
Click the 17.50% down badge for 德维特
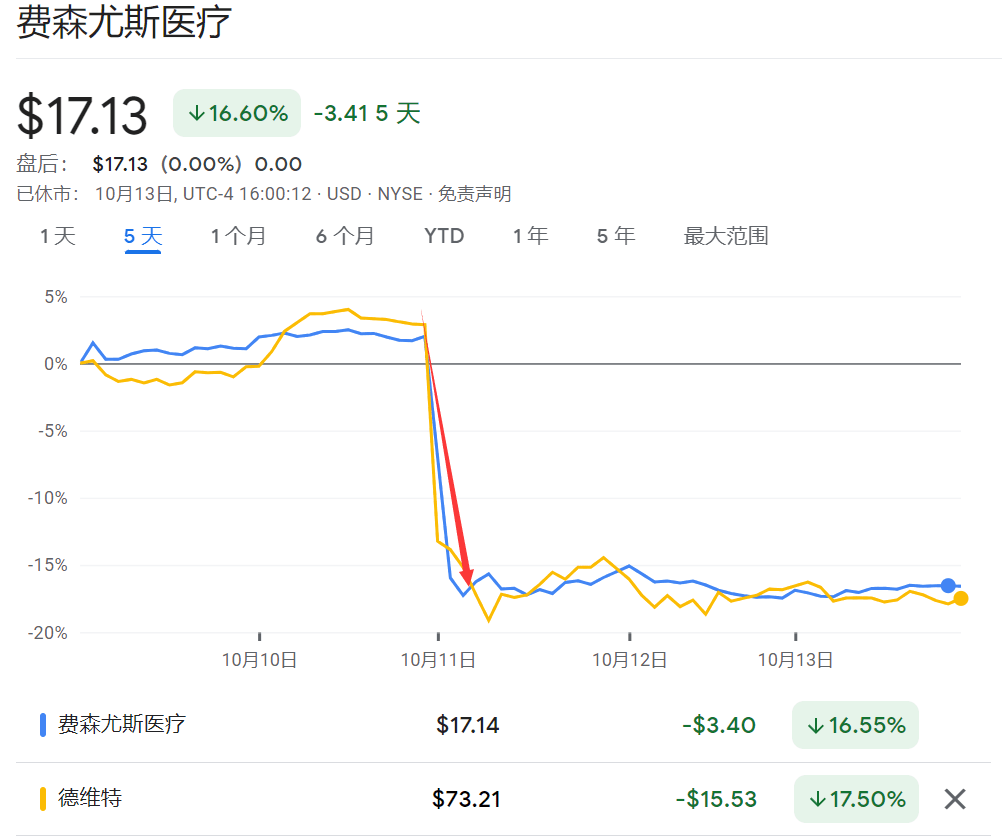(x=855, y=799)
